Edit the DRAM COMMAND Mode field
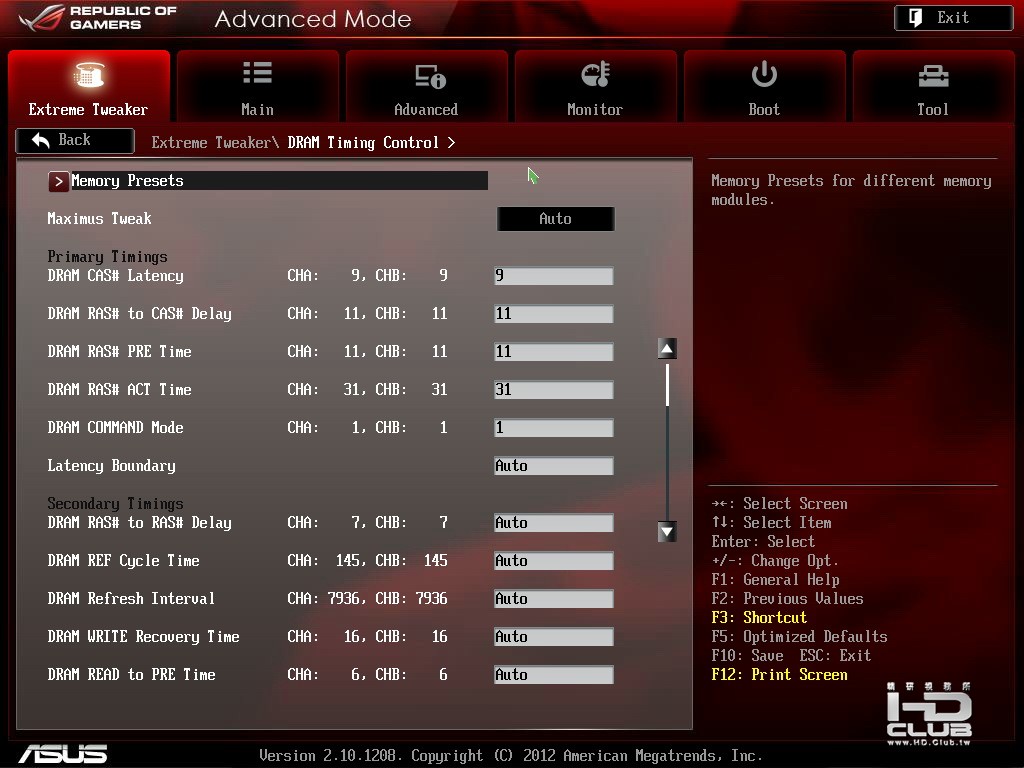 [554, 428]
